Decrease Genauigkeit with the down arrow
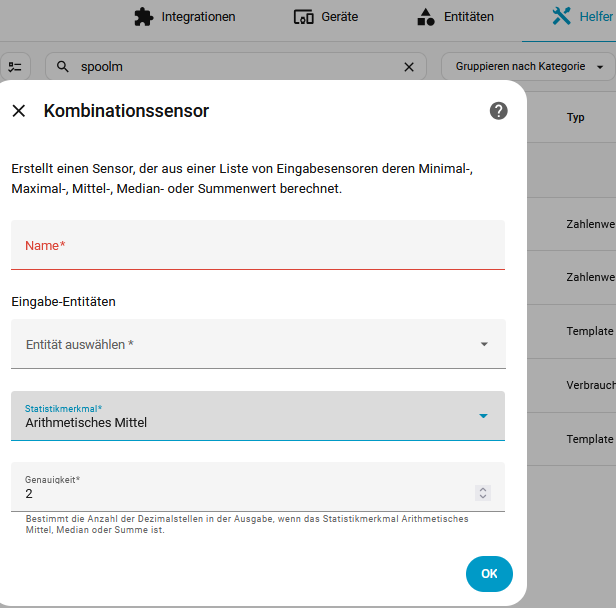This screenshot has width=616, height=608. pyautogui.click(x=484, y=497)
